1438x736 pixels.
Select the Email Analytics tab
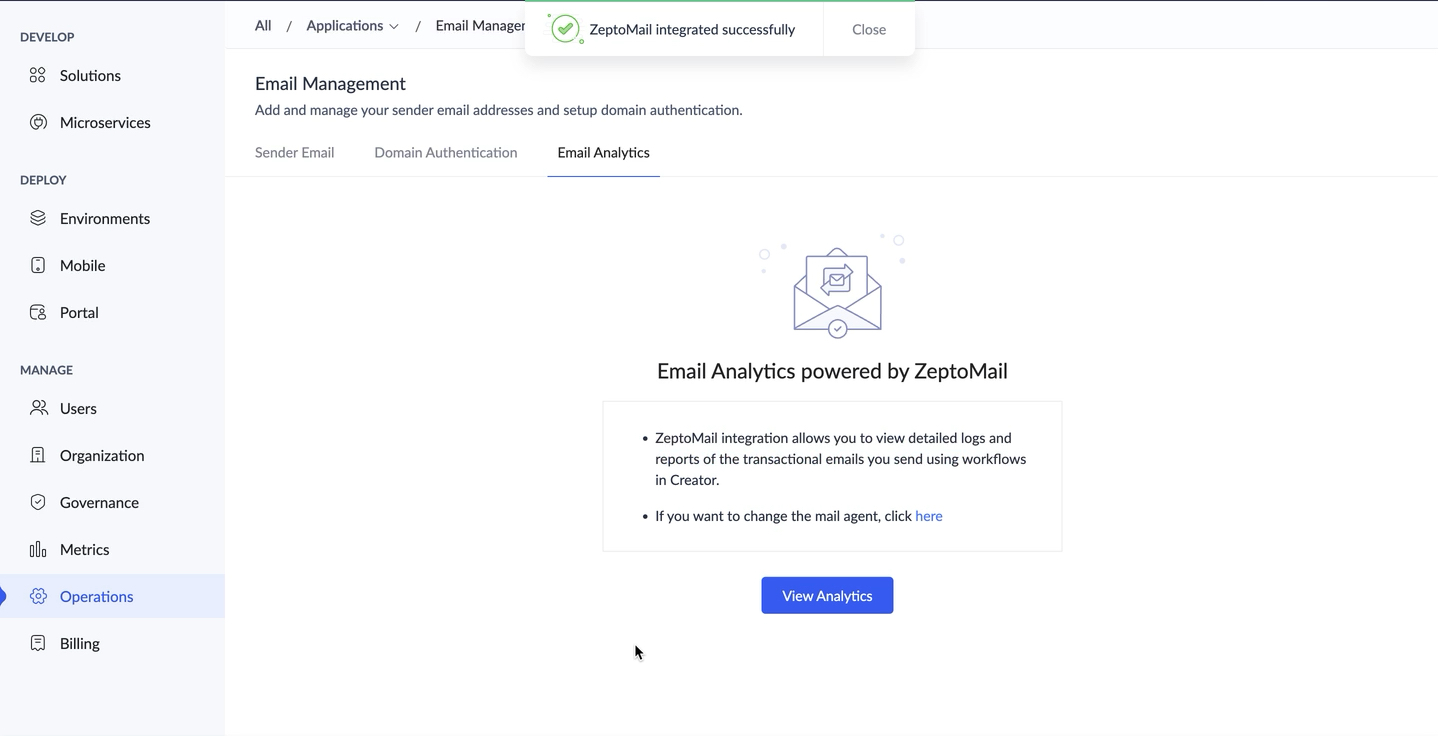(603, 152)
